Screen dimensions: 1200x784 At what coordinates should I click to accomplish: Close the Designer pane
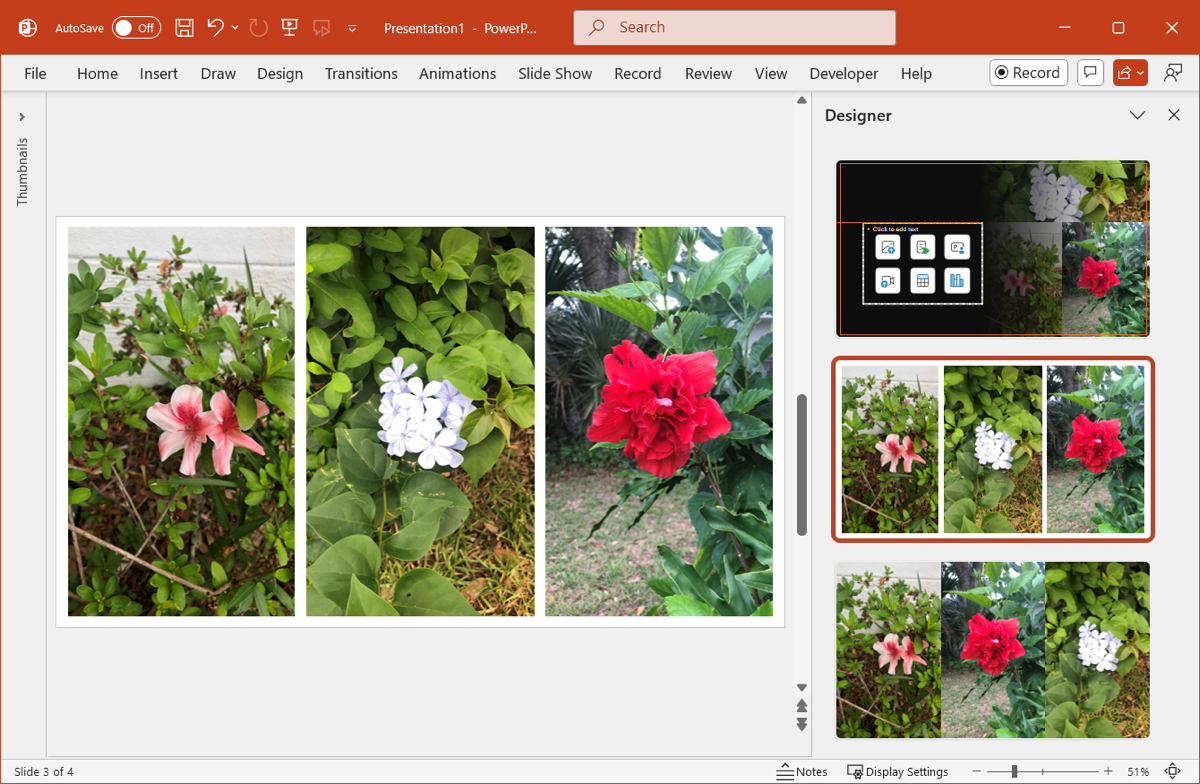[1174, 115]
